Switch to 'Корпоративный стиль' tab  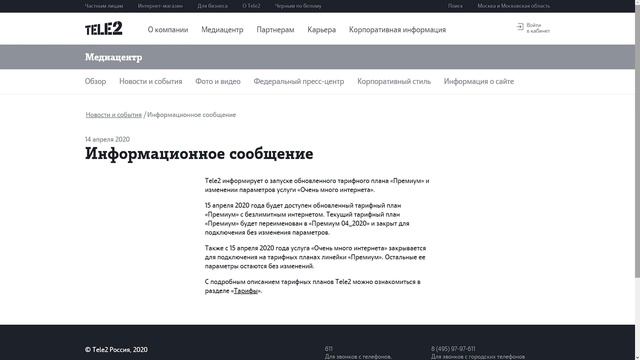click(394, 81)
